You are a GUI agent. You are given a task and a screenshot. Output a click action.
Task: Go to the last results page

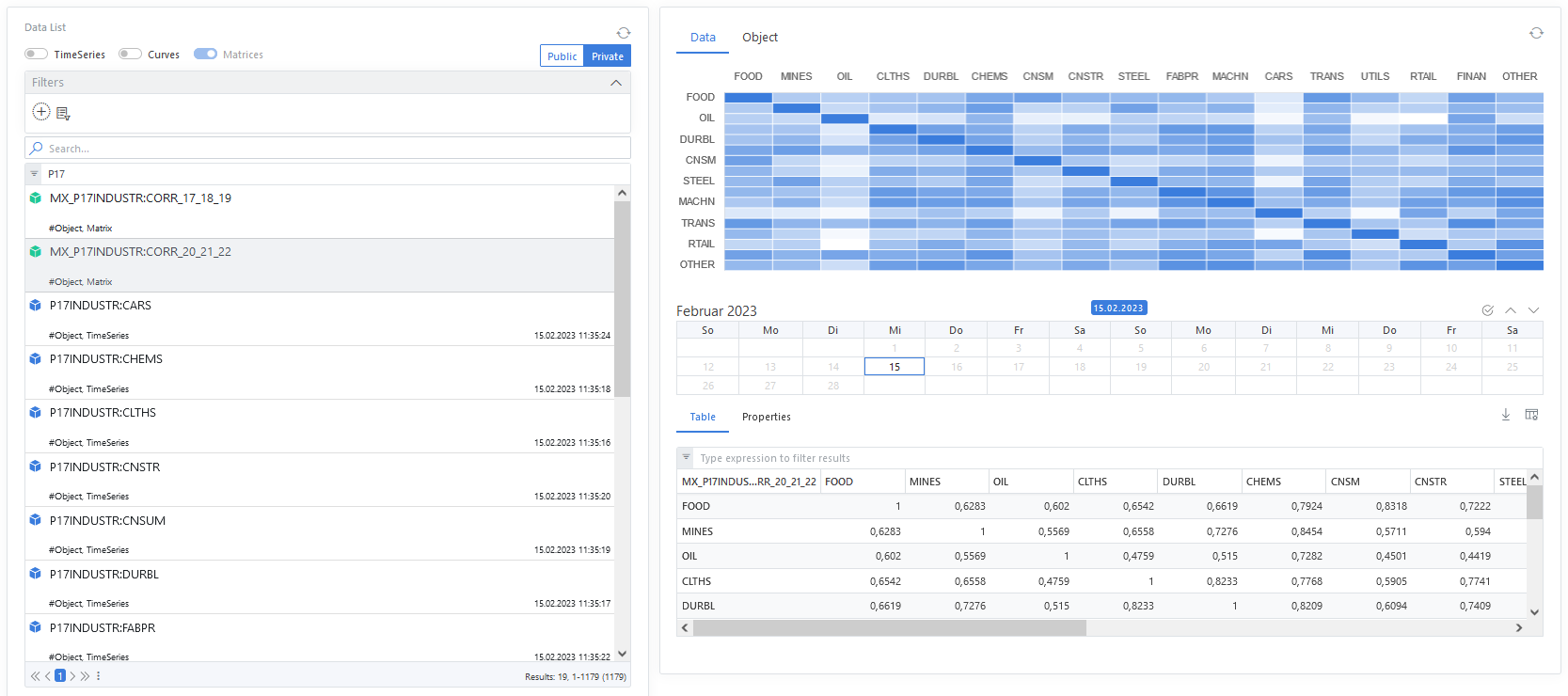[x=85, y=676]
